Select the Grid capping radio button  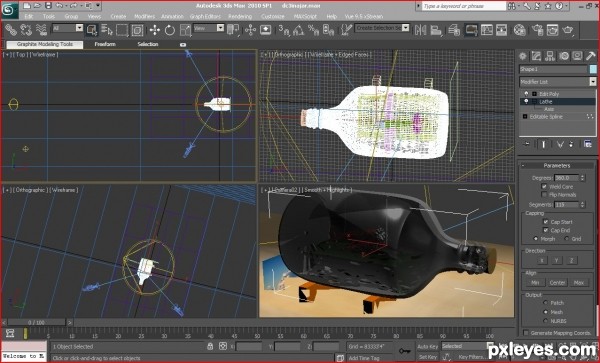tap(567, 239)
